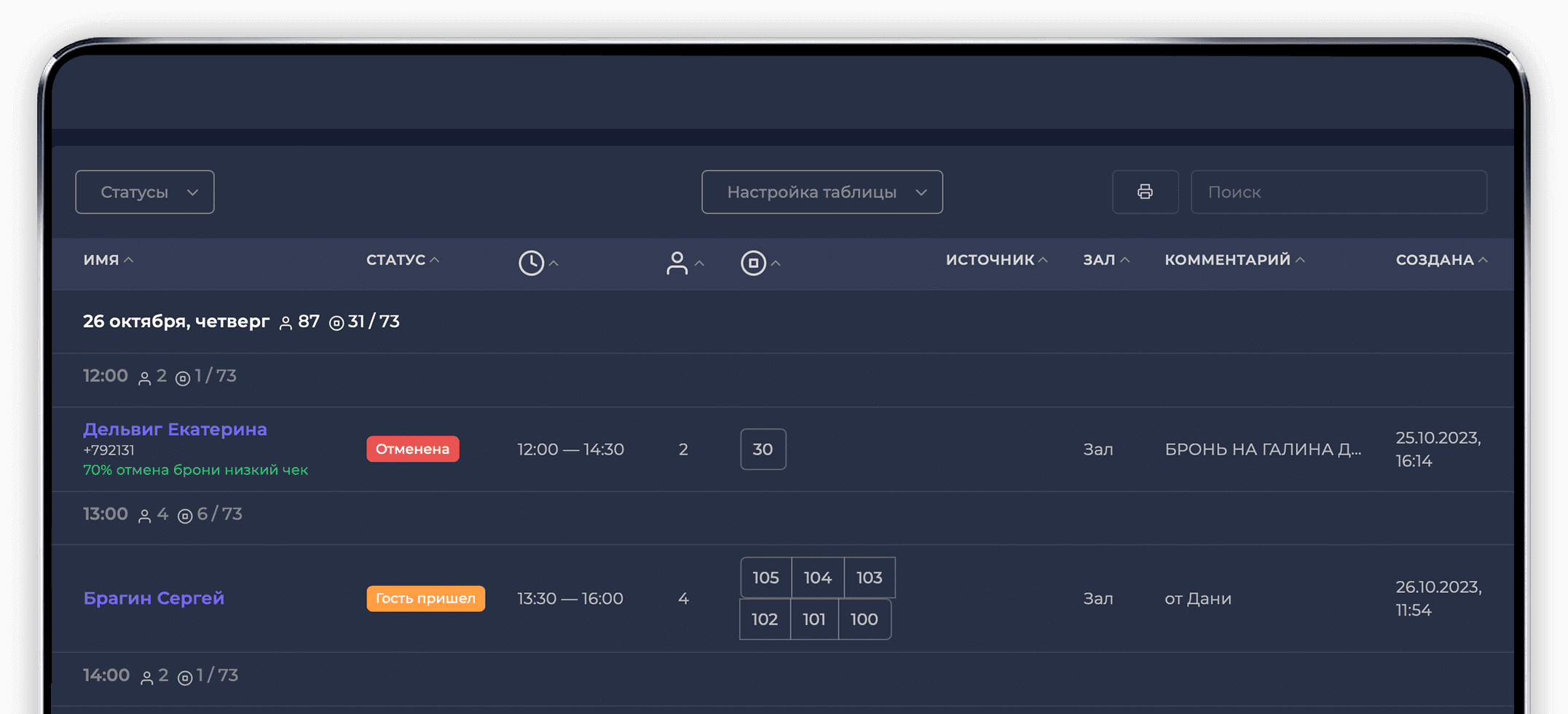This screenshot has height=714, width=1568.
Task: Select table 100 chip
Action: click(864, 619)
